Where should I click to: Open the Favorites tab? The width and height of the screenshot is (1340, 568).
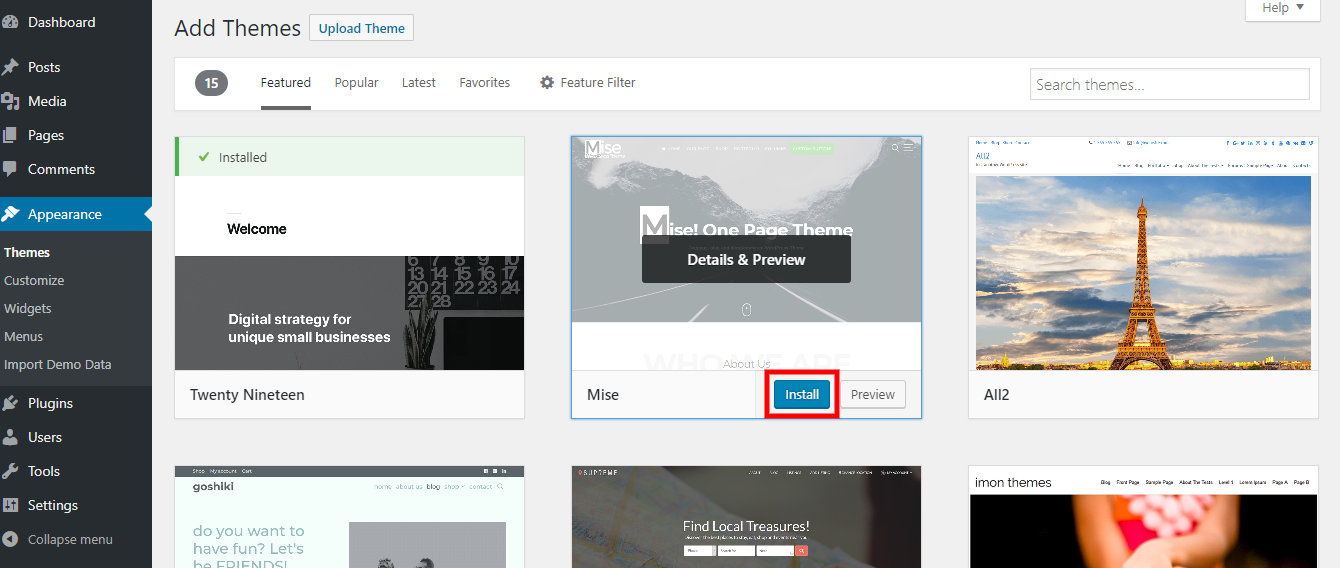[x=485, y=83]
